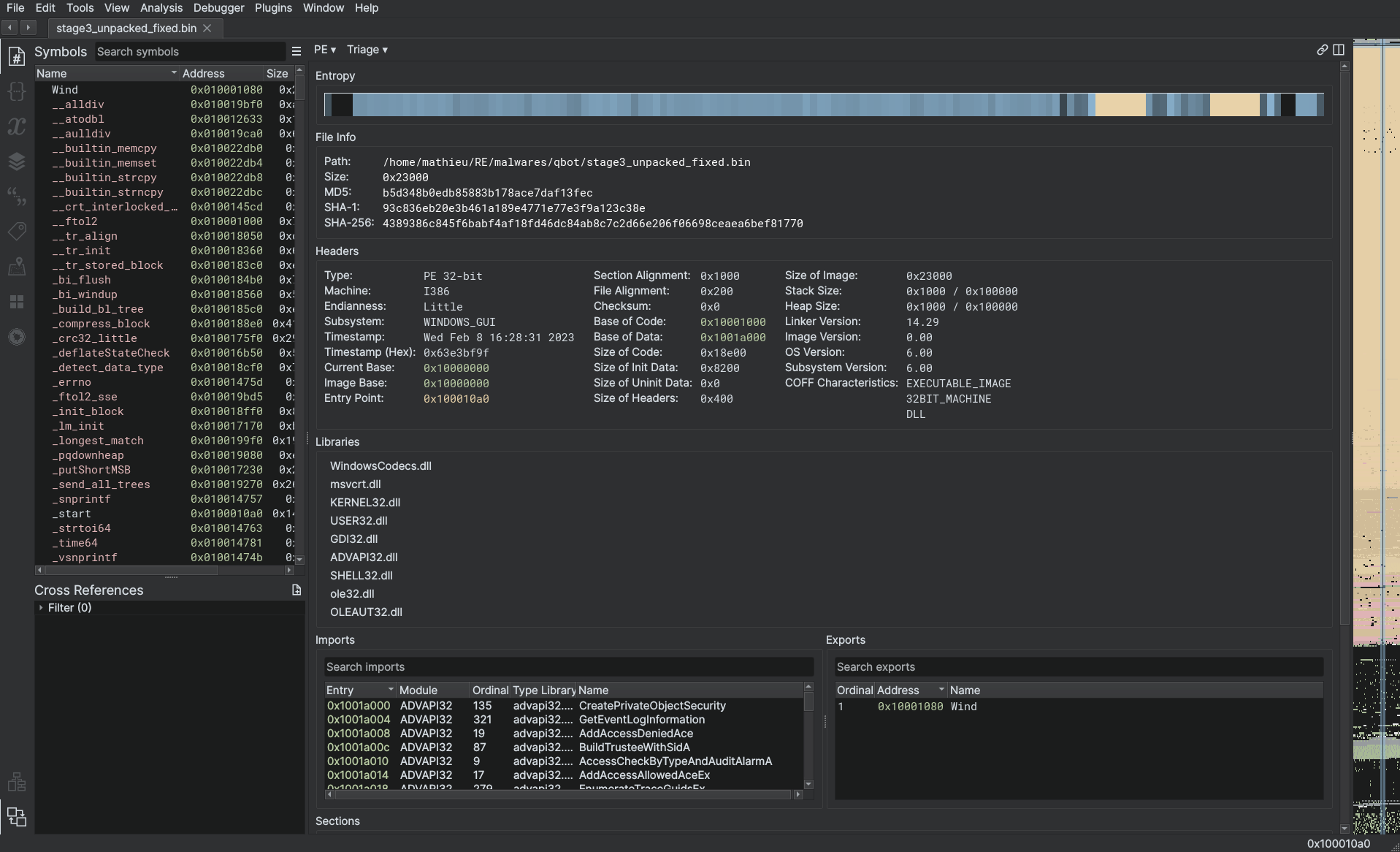Select the stage3_unpacked_fixed.bin tab
Screen dimensions: 1400x852
coord(126,28)
